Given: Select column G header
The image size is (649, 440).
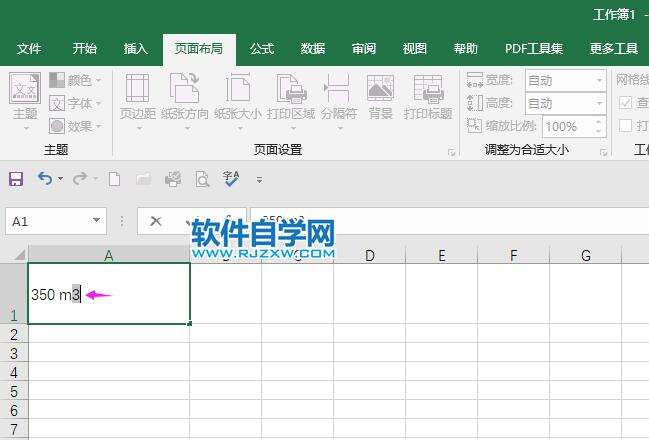Looking at the screenshot, I should click(586, 255).
